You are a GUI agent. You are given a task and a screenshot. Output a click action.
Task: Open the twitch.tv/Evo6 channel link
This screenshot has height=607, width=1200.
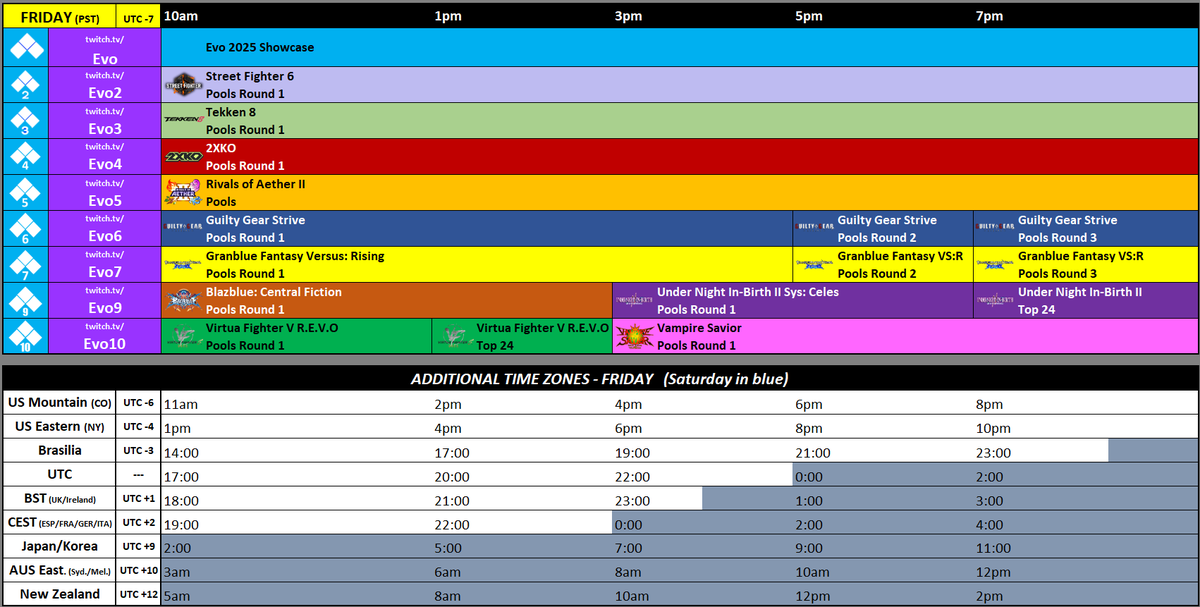pyautogui.click(x=104, y=229)
